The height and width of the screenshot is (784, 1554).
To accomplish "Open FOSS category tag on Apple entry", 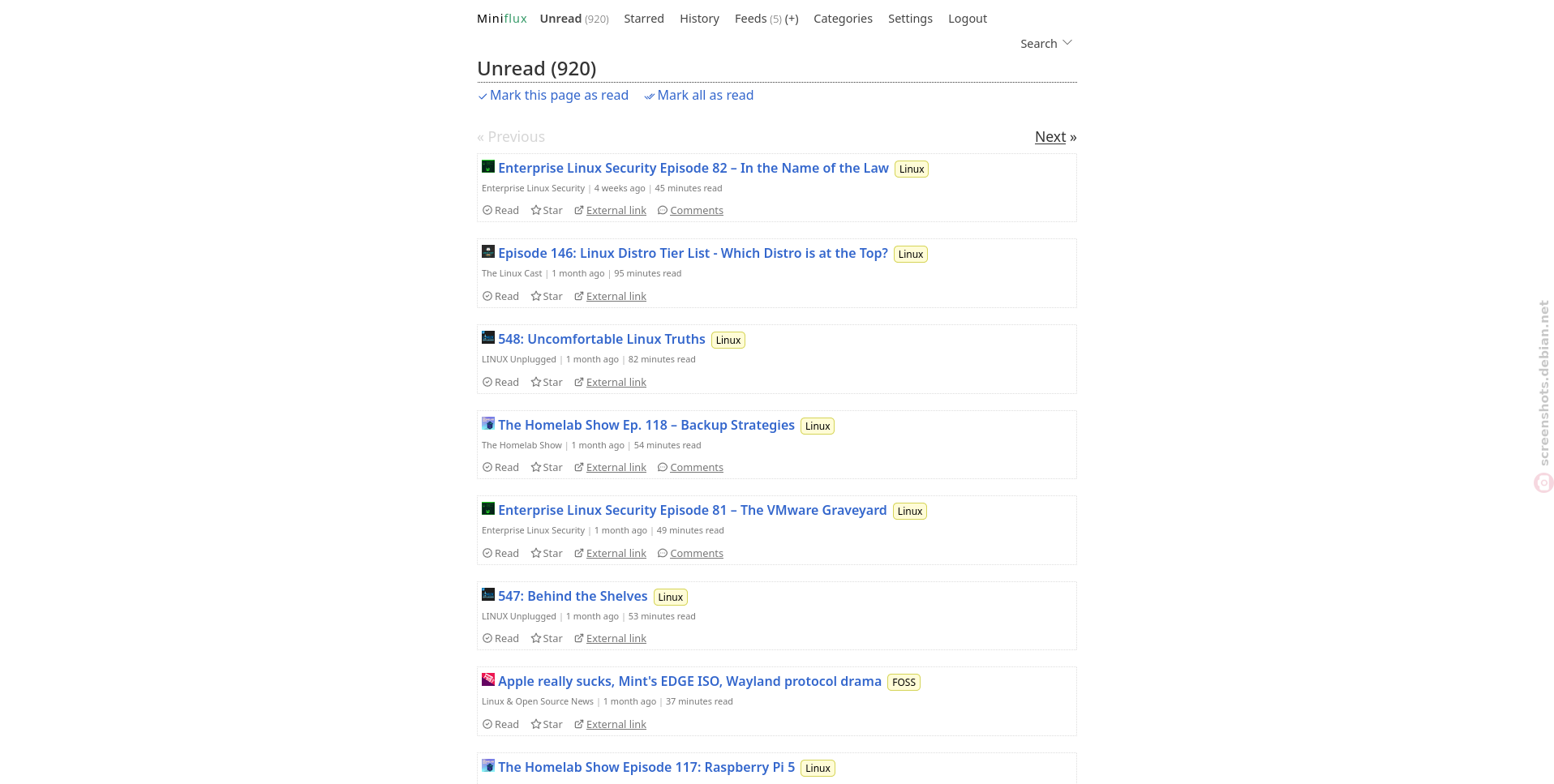I will tap(904, 682).
